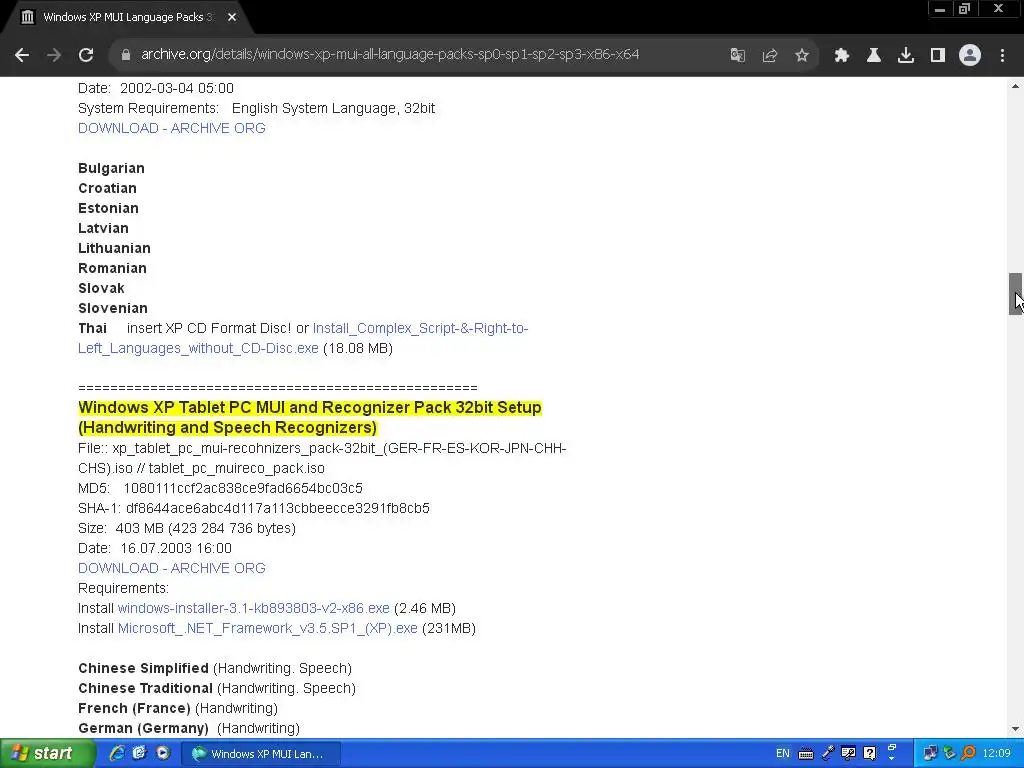
Task: Launch second Quick Launch browser icon
Action: pos(139,754)
